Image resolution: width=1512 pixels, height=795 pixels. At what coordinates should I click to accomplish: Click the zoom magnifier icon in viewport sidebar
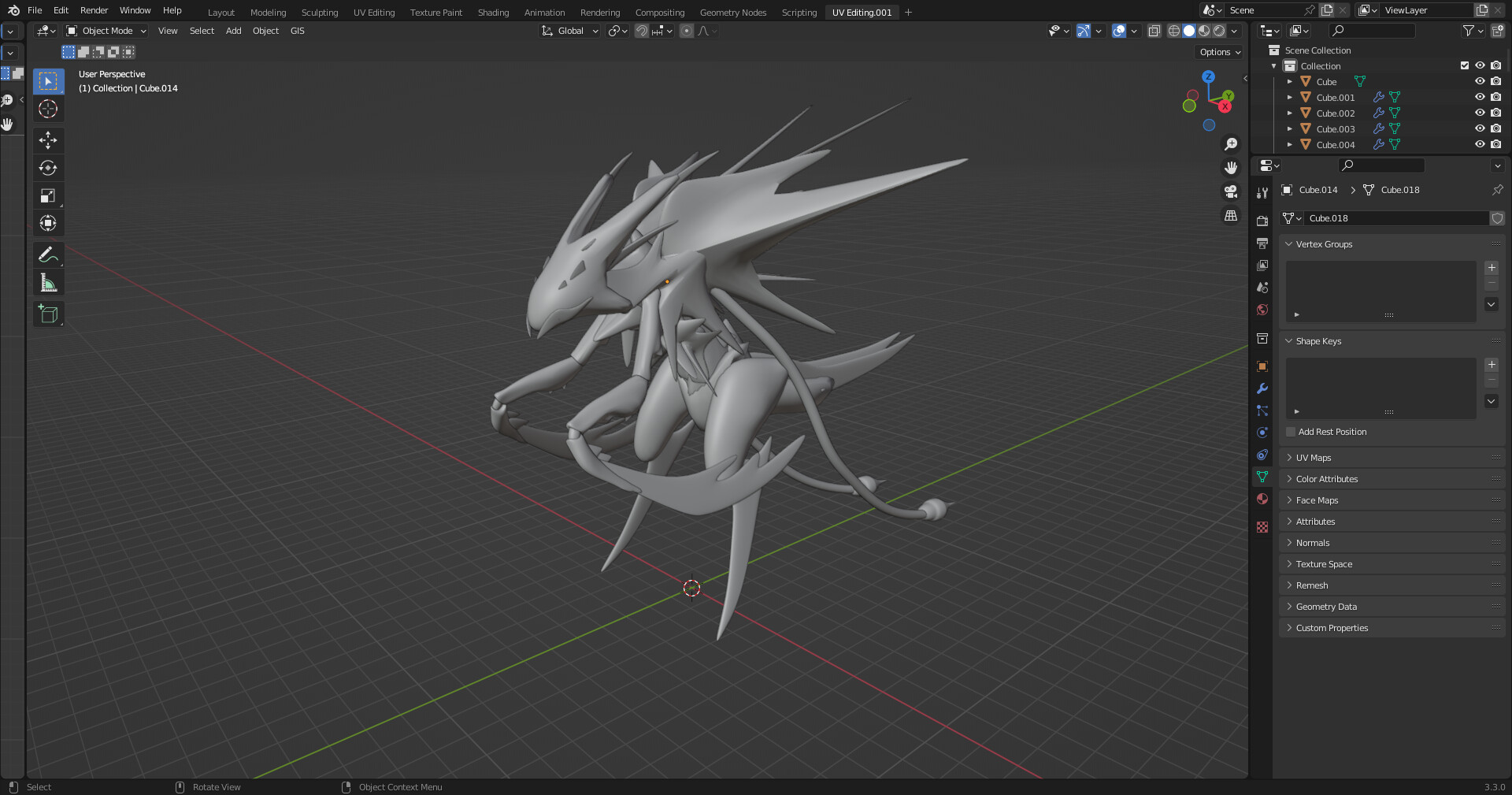[x=1231, y=143]
